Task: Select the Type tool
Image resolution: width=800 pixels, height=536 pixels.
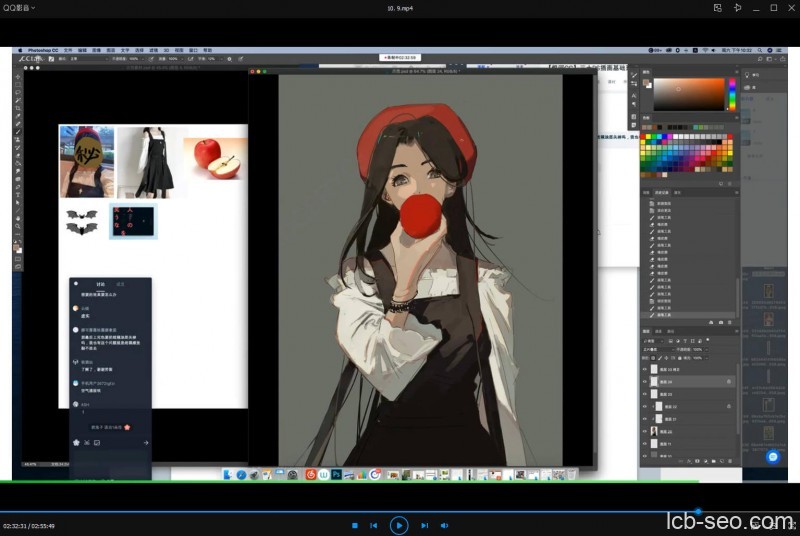Action: [18, 194]
